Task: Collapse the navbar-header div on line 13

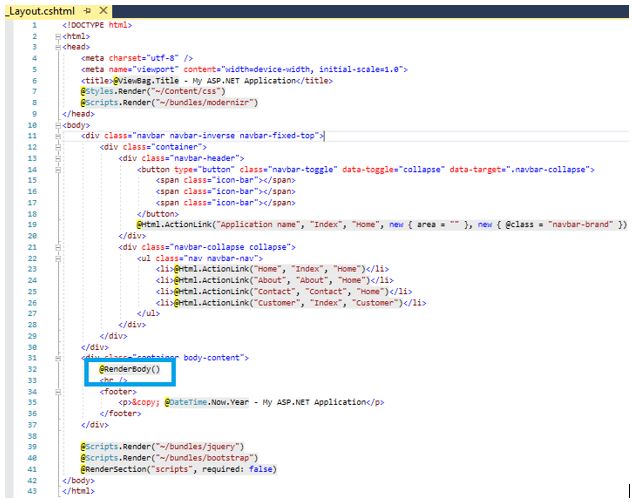Action: tap(58, 159)
